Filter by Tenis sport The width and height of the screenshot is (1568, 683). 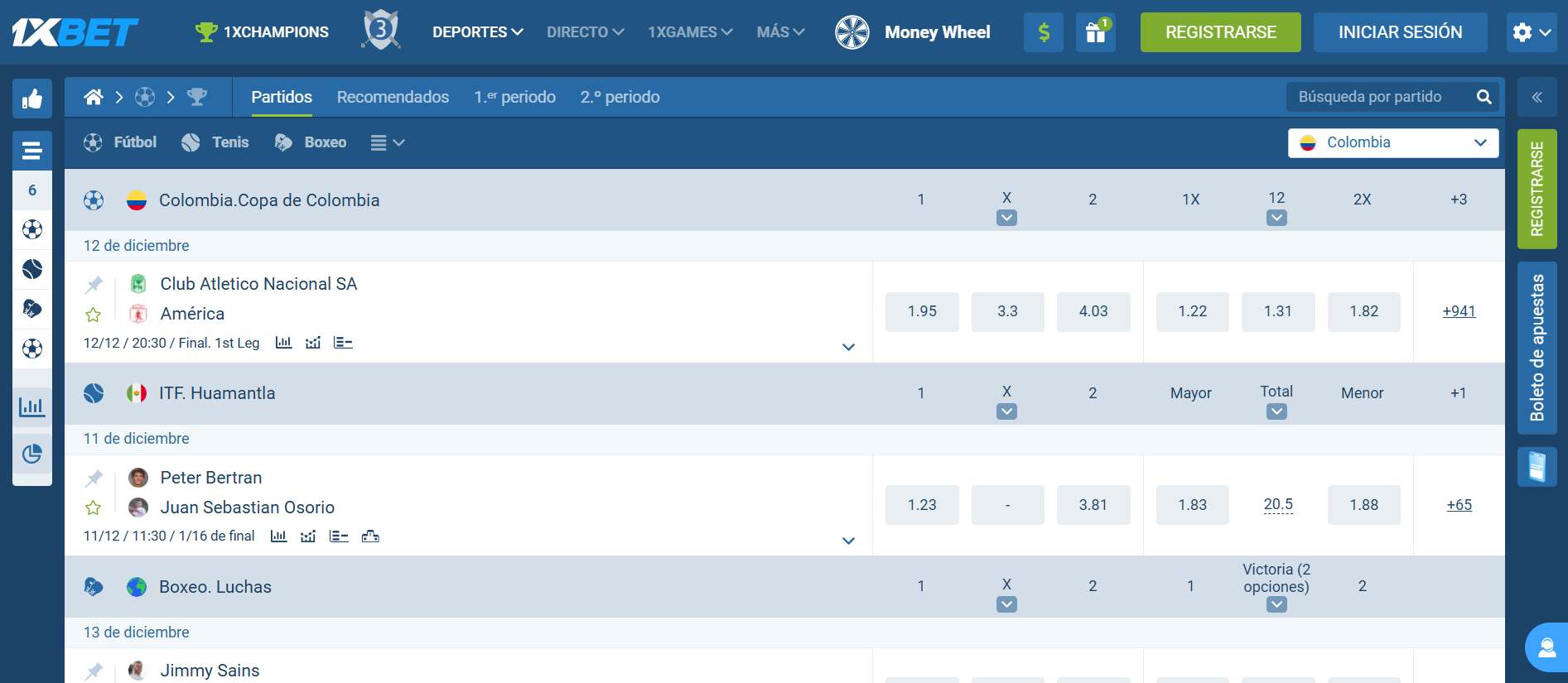pos(215,142)
